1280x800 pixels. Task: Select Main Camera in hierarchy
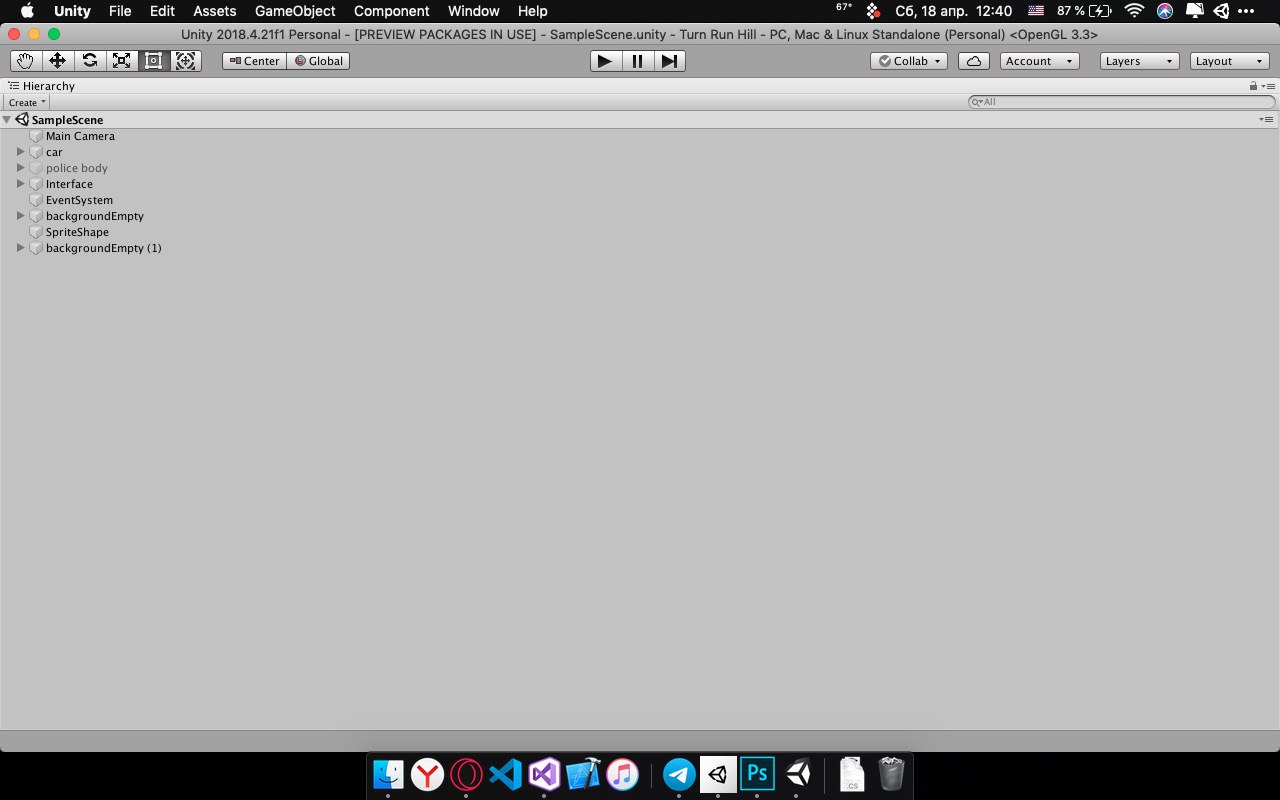click(80, 136)
